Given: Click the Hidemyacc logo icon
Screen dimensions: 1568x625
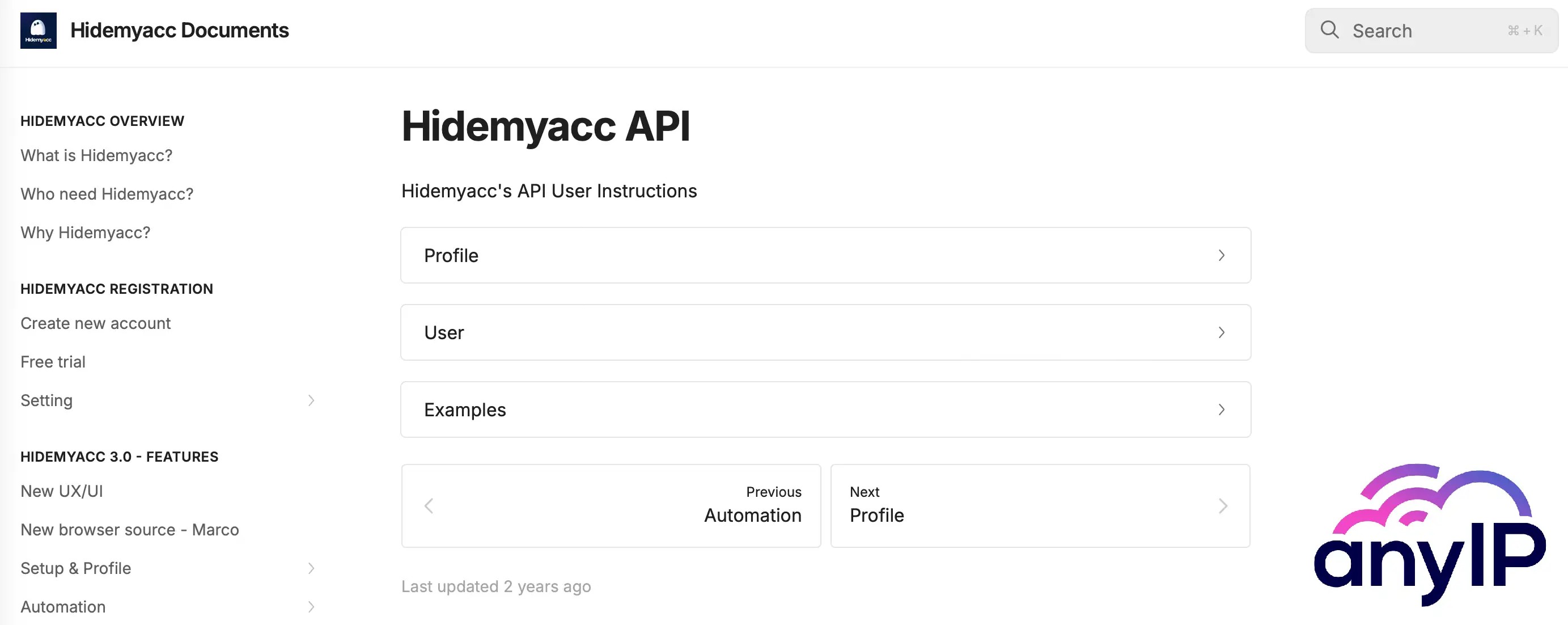Looking at the screenshot, I should pos(38,30).
